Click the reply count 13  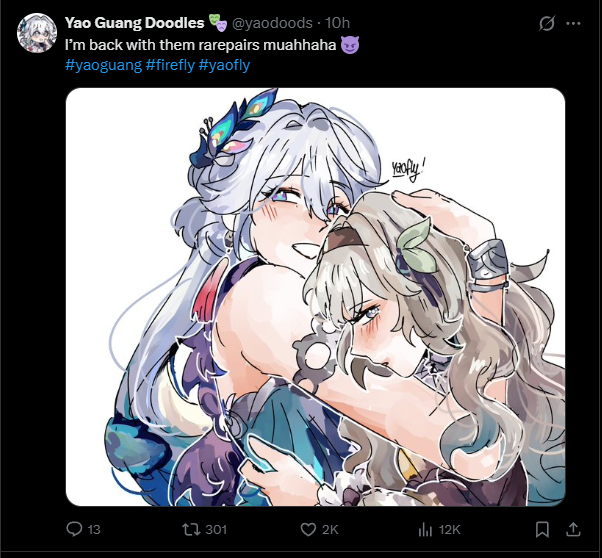coord(94,530)
